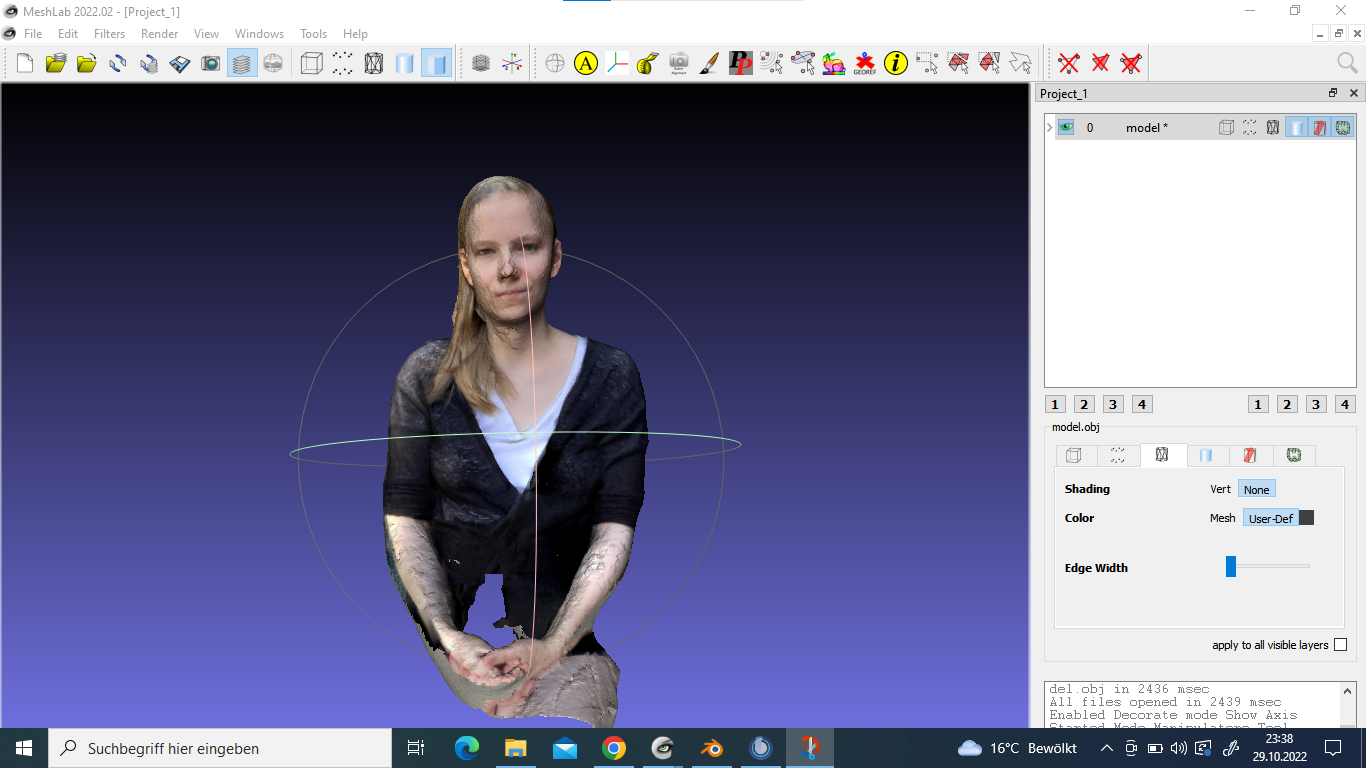This screenshot has height=768, width=1366.
Task: Select the Select Connected Components tool
Action: click(989, 64)
